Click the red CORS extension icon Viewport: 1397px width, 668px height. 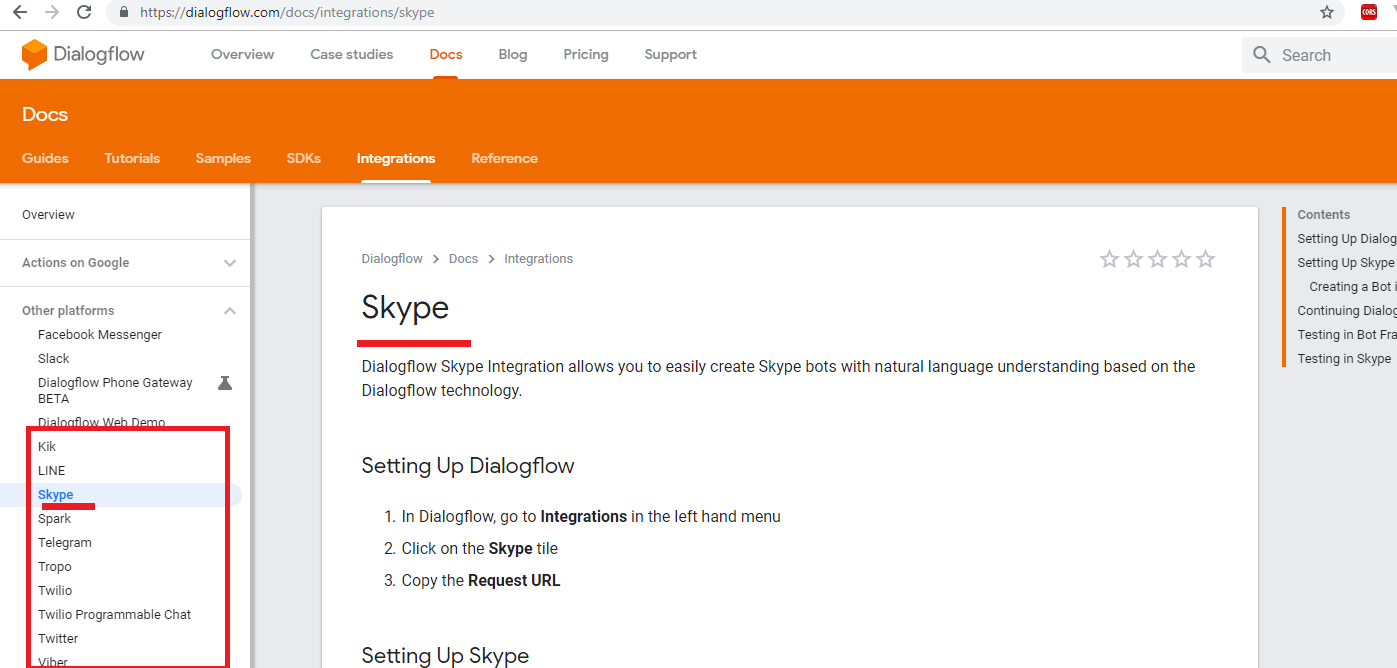1369,13
